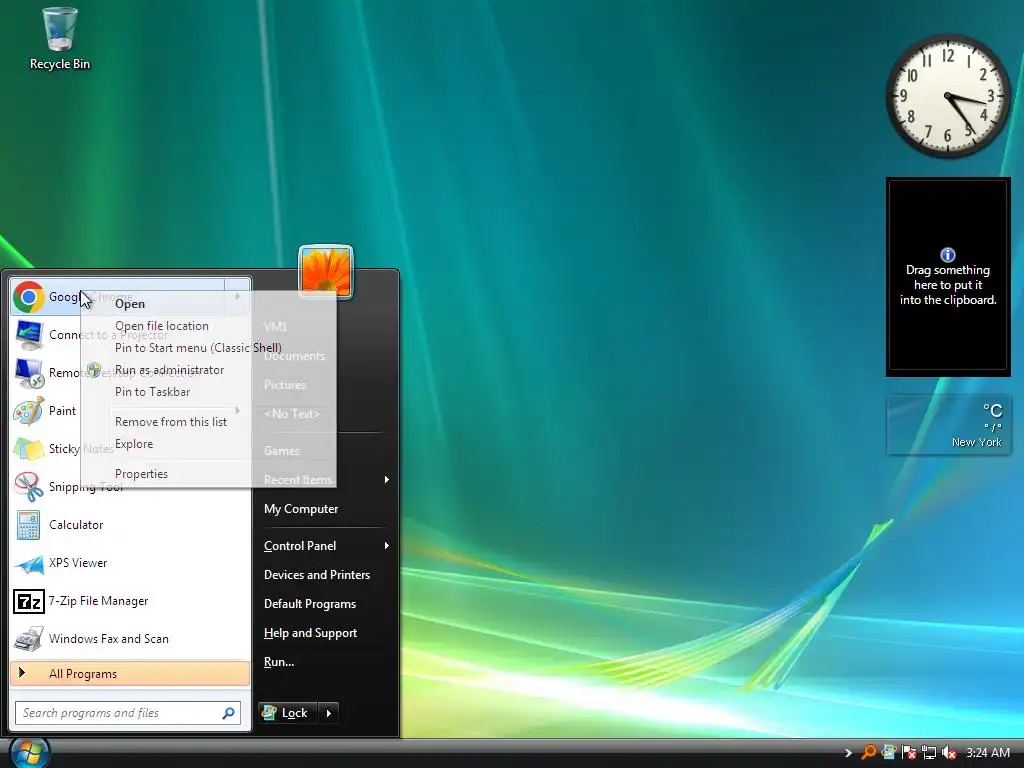
Task: Open the arrow beside the Lock button
Action: coord(328,713)
